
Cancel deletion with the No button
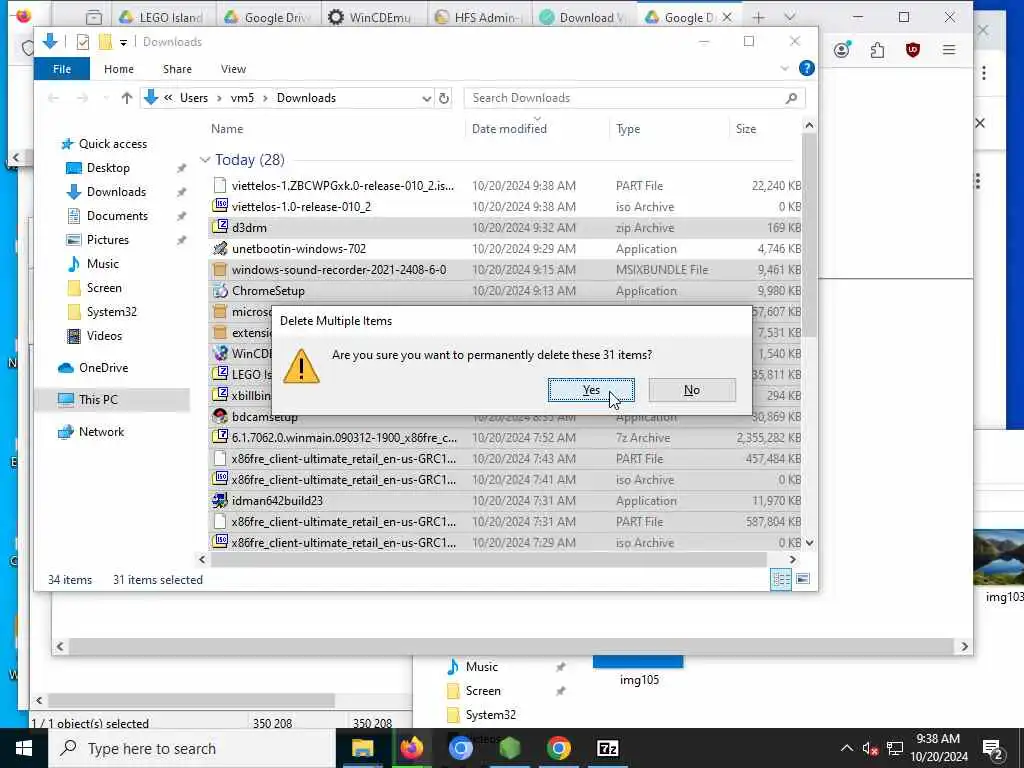click(692, 390)
